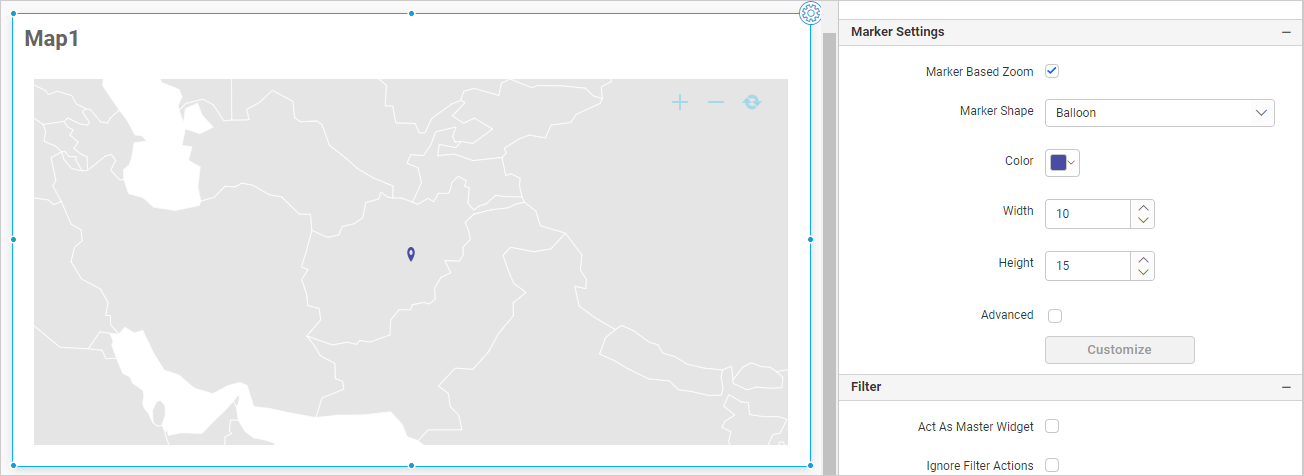The height and width of the screenshot is (476, 1304).
Task: Toggle Ignore Filter Actions checkbox
Action: pyautogui.click(x=1052, y=465)
